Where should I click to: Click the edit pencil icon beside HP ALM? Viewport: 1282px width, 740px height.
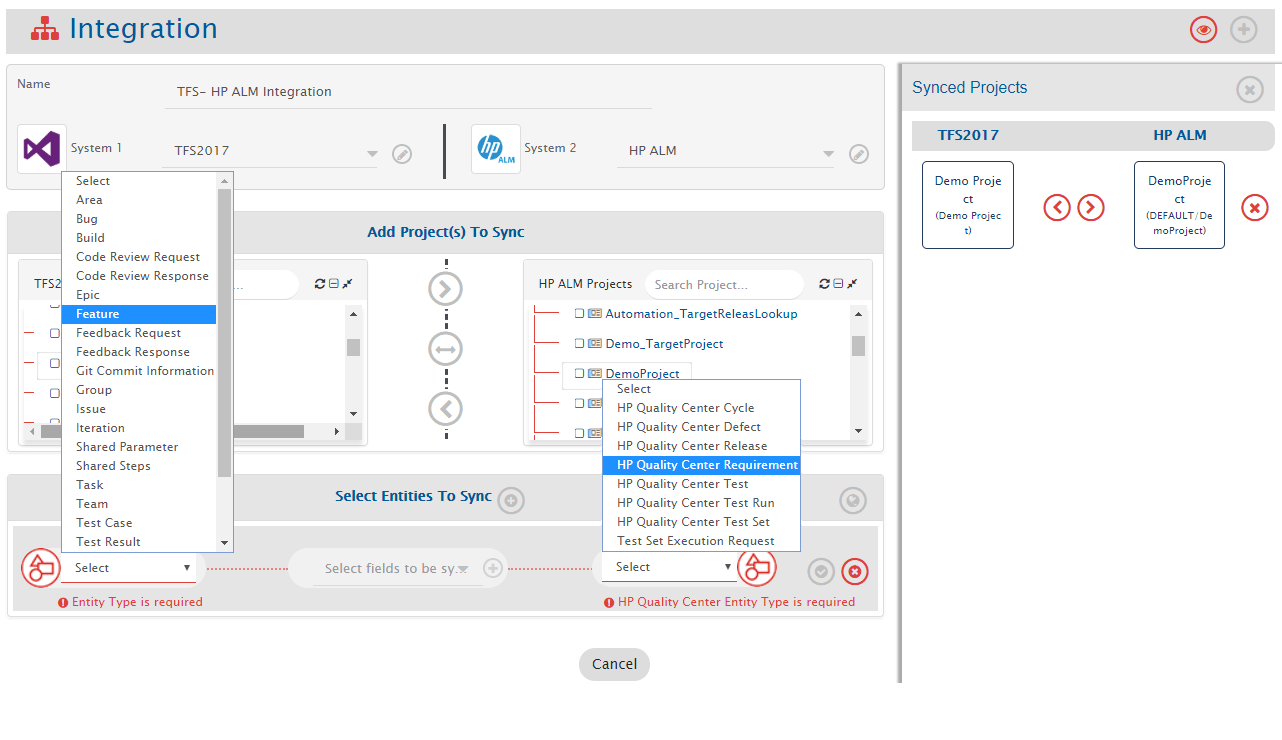pyautogui.click(x=858, y=154)
